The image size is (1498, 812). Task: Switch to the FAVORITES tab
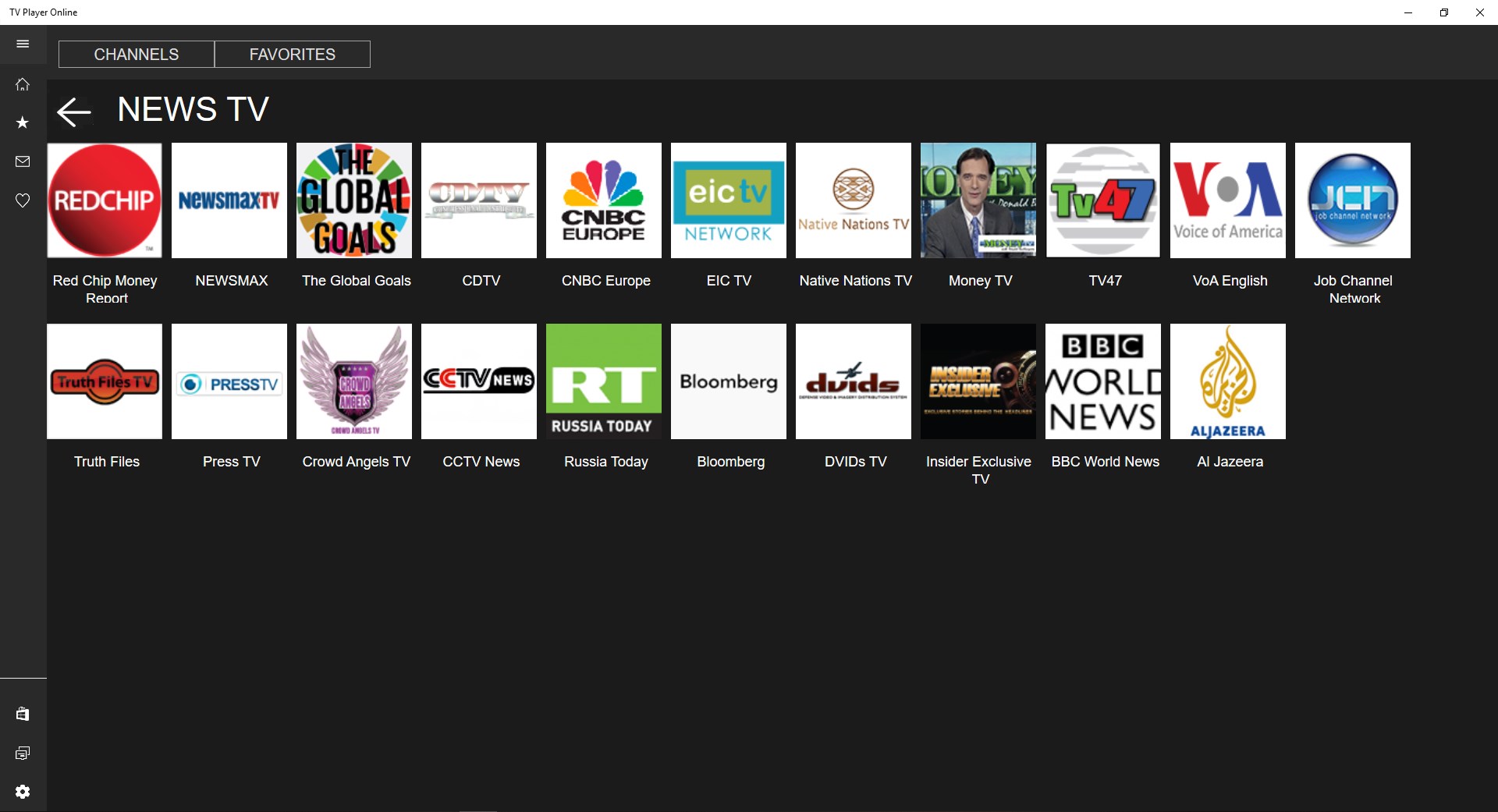(293, 55)
